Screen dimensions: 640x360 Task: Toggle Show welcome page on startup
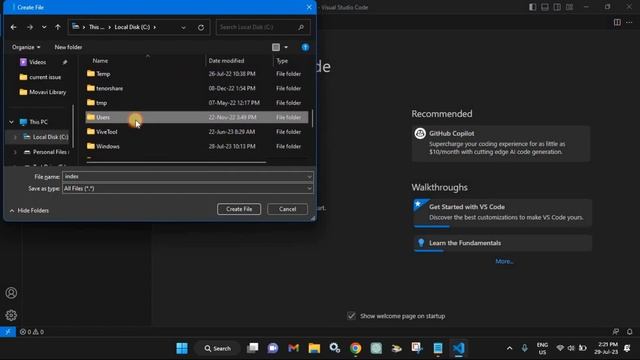tap(351, 316)
